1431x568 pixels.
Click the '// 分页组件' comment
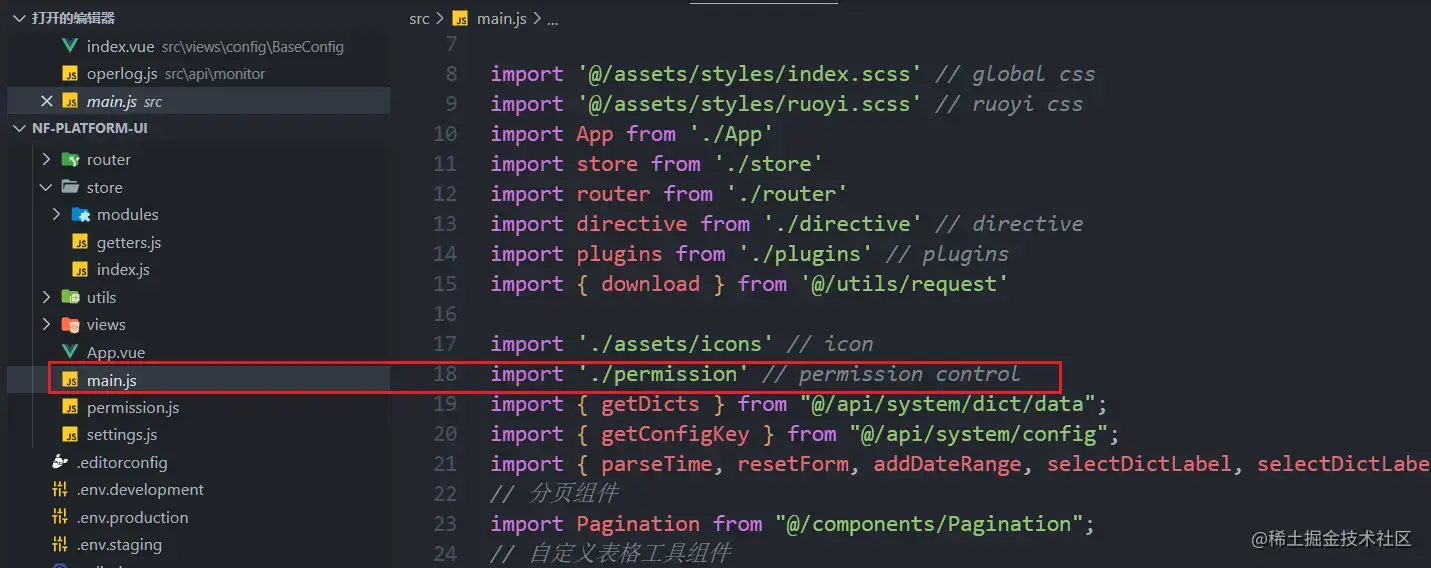tap(555, 494)
